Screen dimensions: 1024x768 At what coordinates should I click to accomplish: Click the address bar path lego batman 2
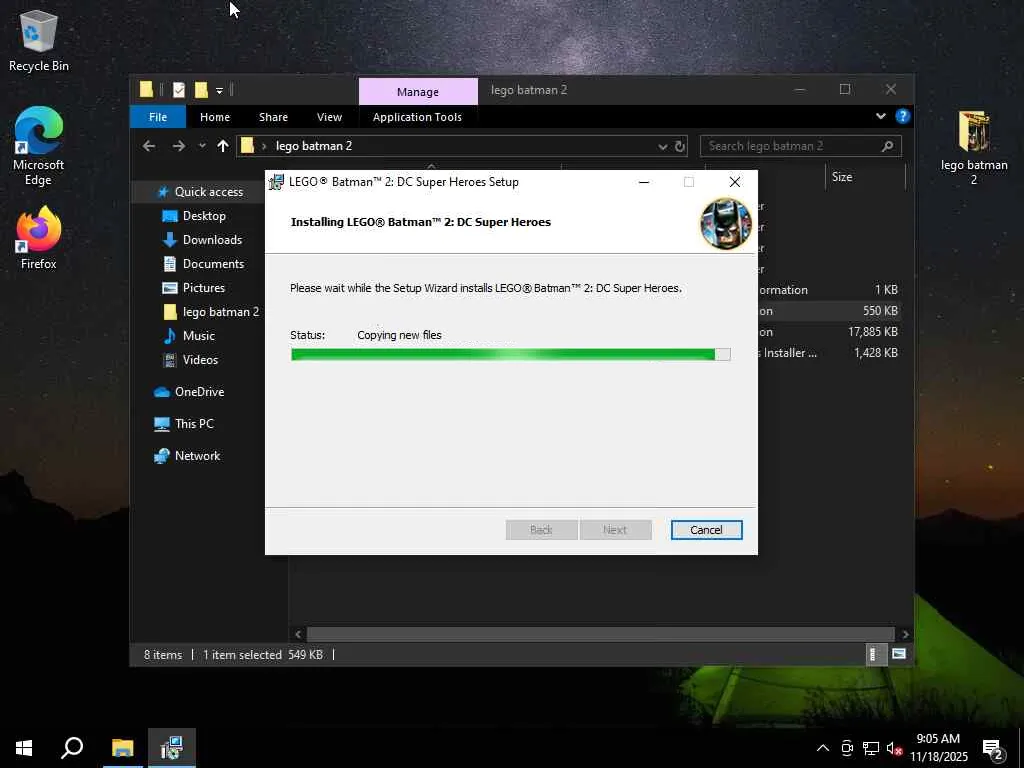pyautogui.click(x=313, y=146)
